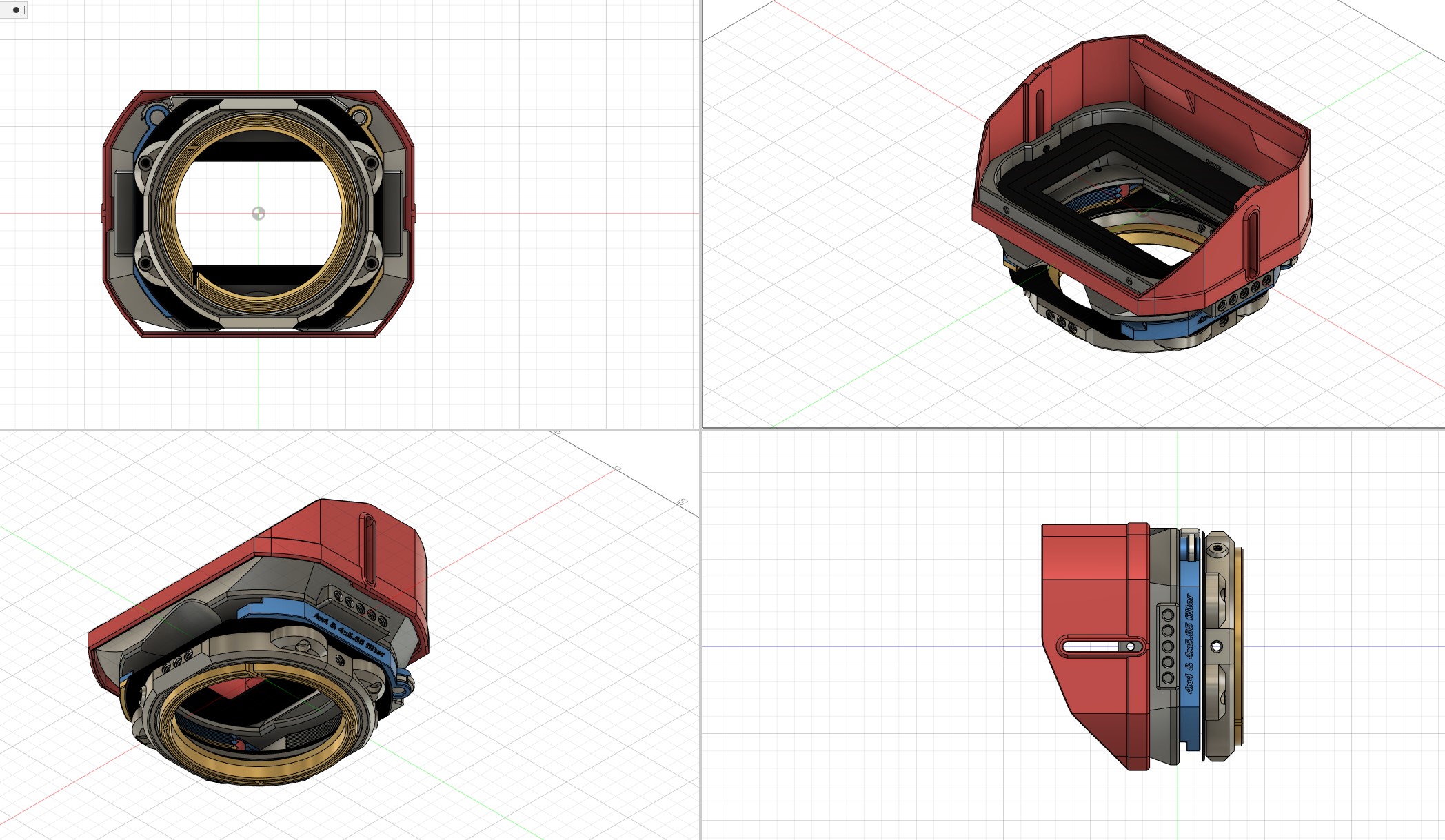Select the vertical slot on upper-right view hood

point(1253,245)
